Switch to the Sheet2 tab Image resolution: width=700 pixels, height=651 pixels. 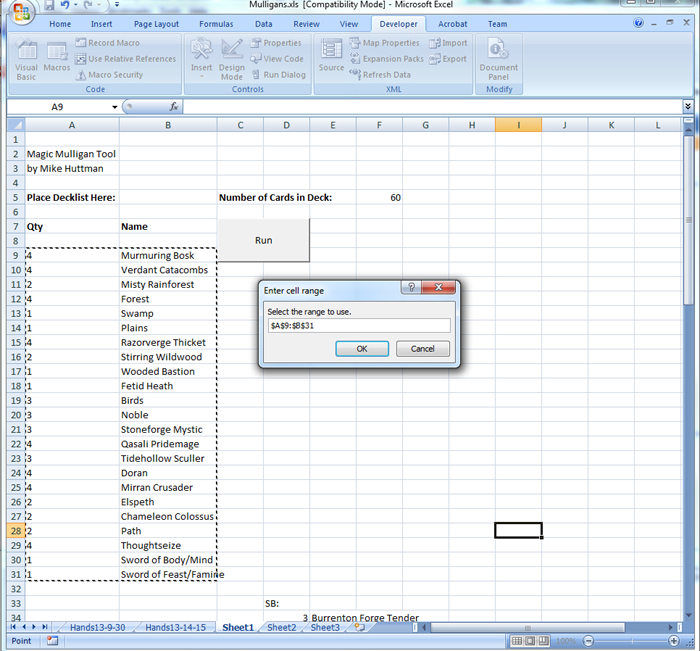pyautogui.click(x=282, y=627)
